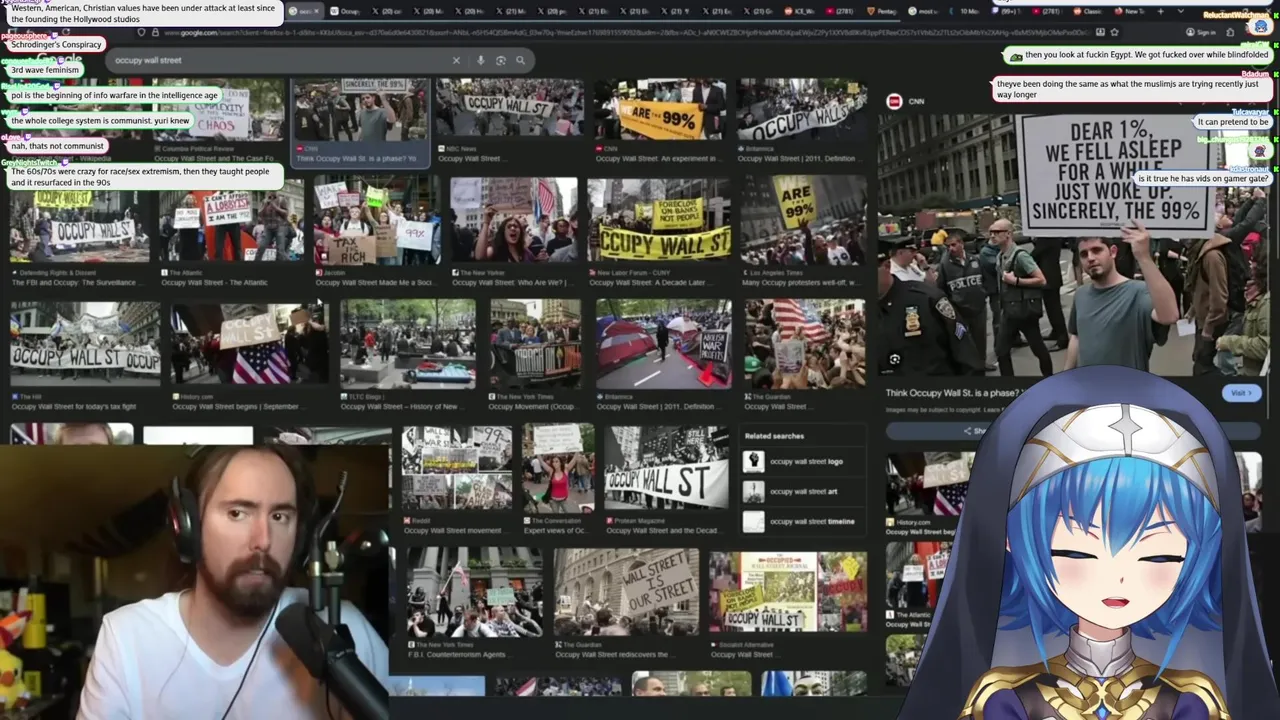
Task: Open NBC News Occupy Wall Street image result
Action: [x=509, y=110]
